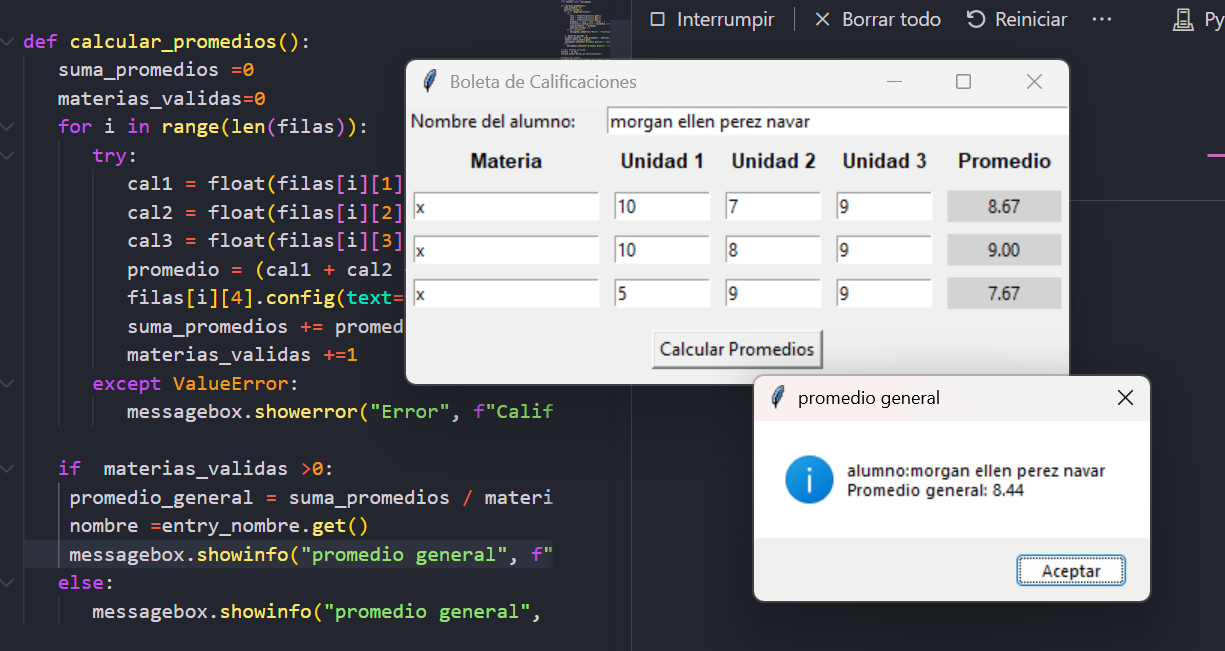Collapse the def calcular_promedios function fold
1225x651 pixels.
coord(8,42)
